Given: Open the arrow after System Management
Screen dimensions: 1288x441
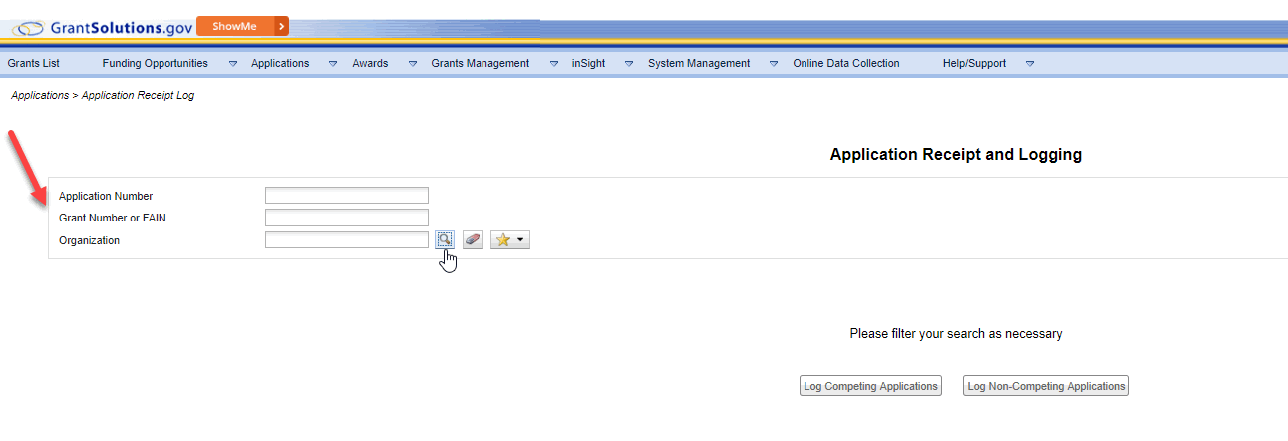Looking at the screenshot, I should tap(773, 64).
